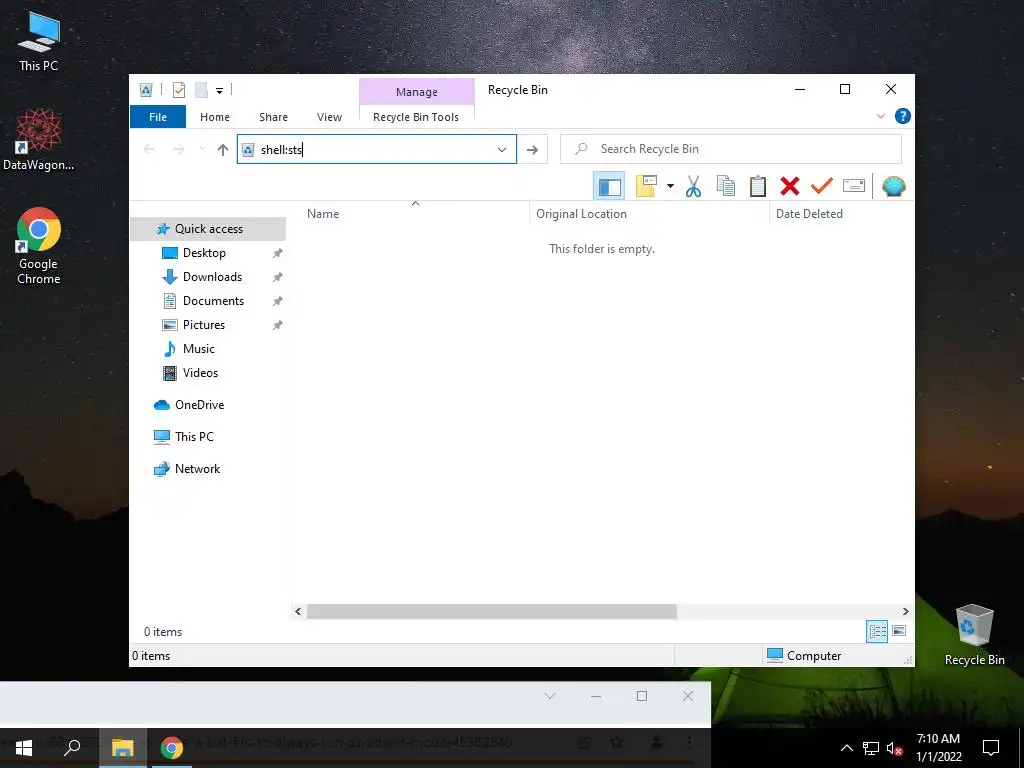Open the dropdown arrow beside folder options icon
This screenshot has height=768, width=1024.
(670, 187)
